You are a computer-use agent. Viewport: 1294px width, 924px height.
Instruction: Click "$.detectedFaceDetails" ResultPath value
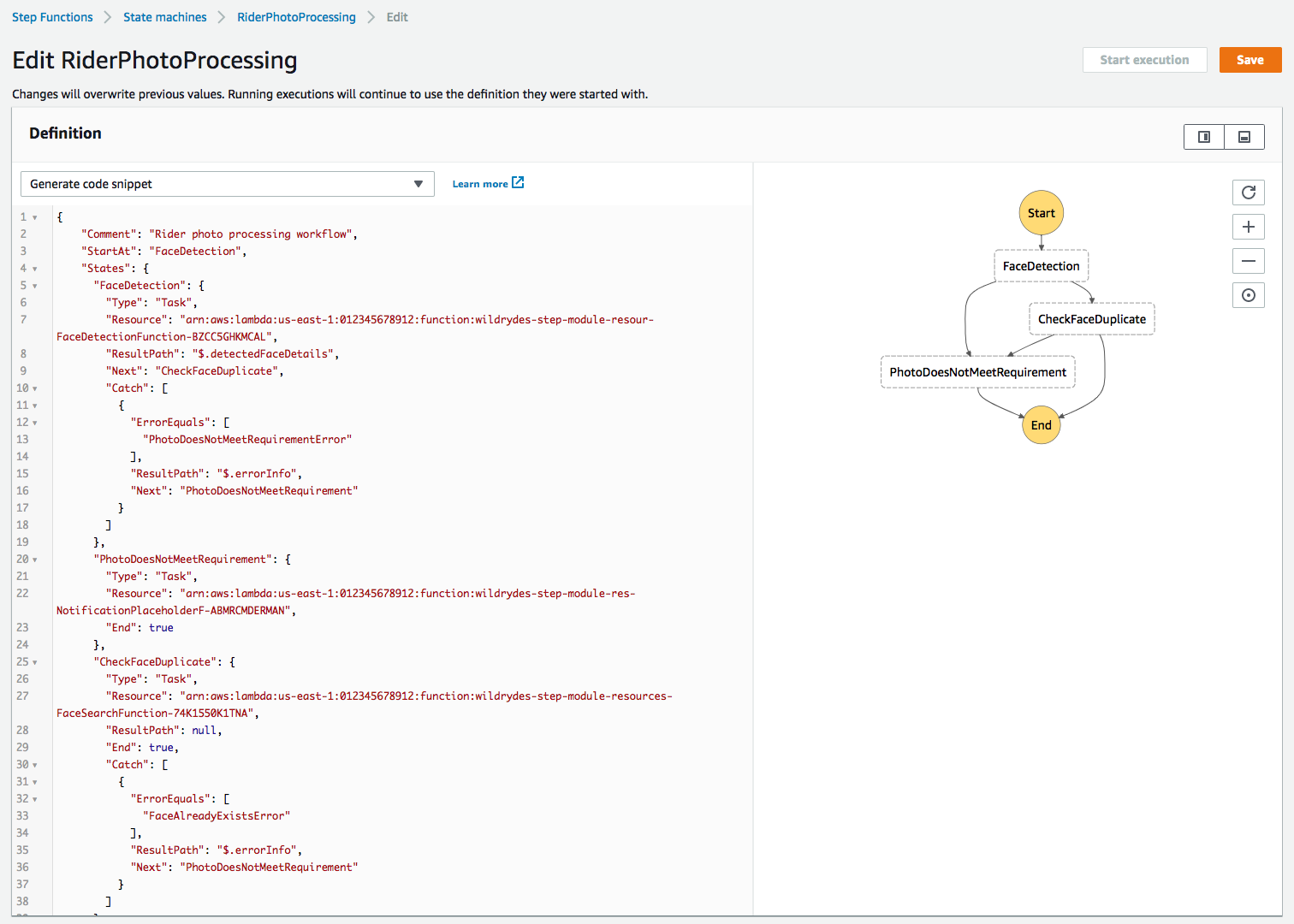click(263, 354)
